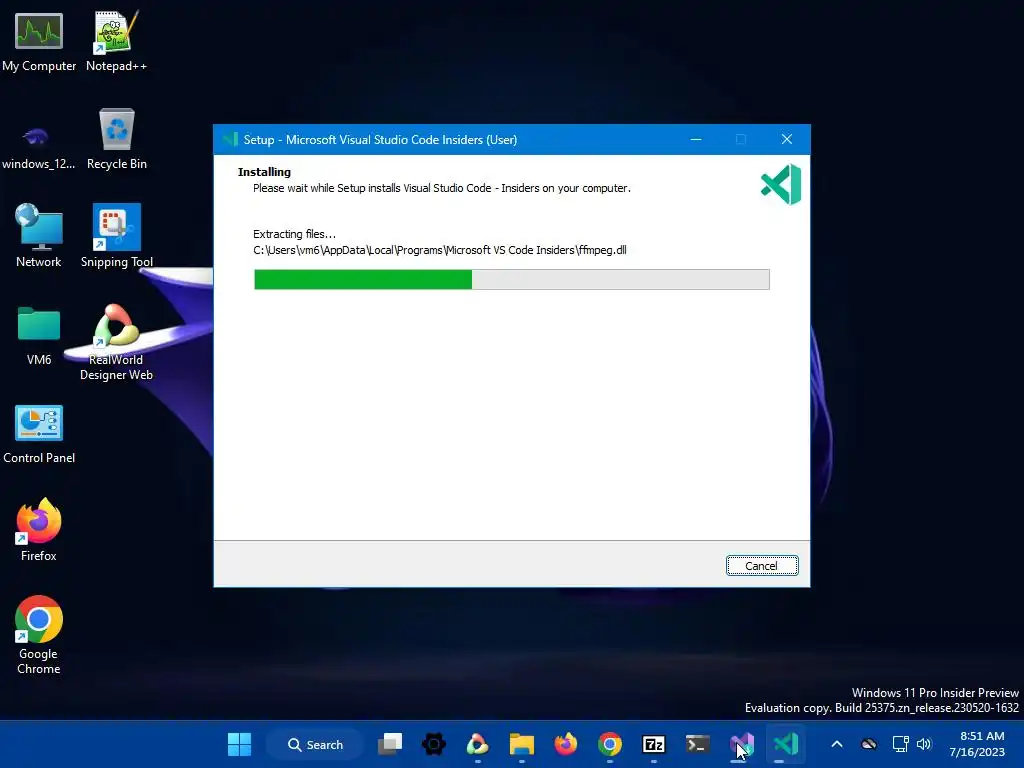Open the network status tray icon
The width and height of the screenshot is (1024, 768).
point(901,744)
